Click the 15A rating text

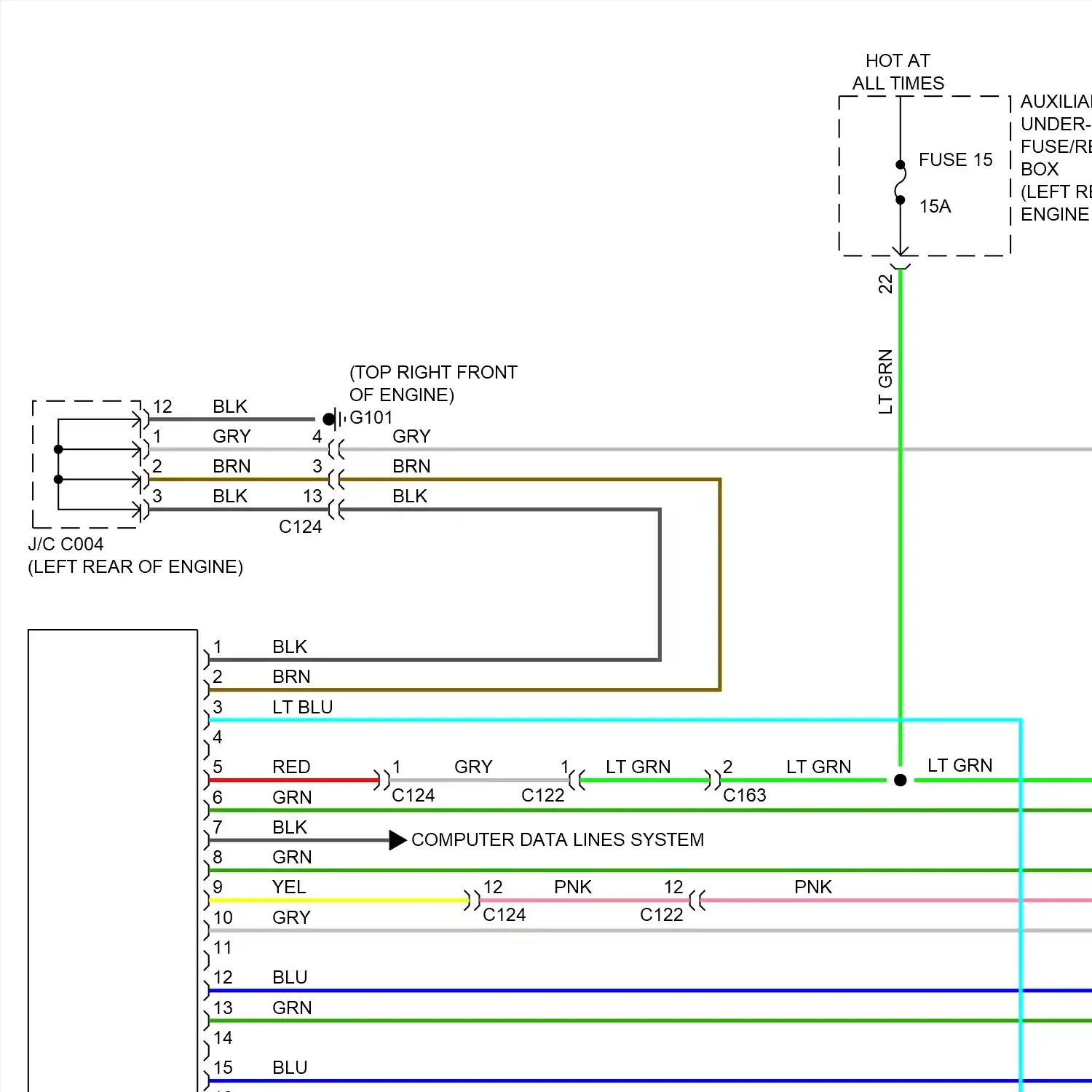935,207
